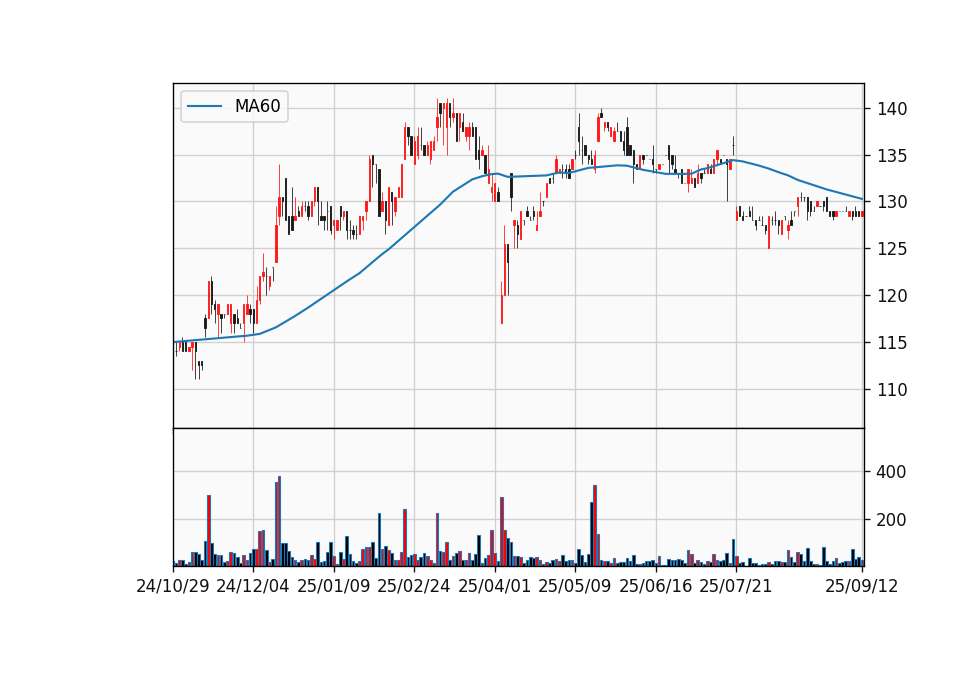
Task: Click the 125 price axis label
Action: pos(892,249)
